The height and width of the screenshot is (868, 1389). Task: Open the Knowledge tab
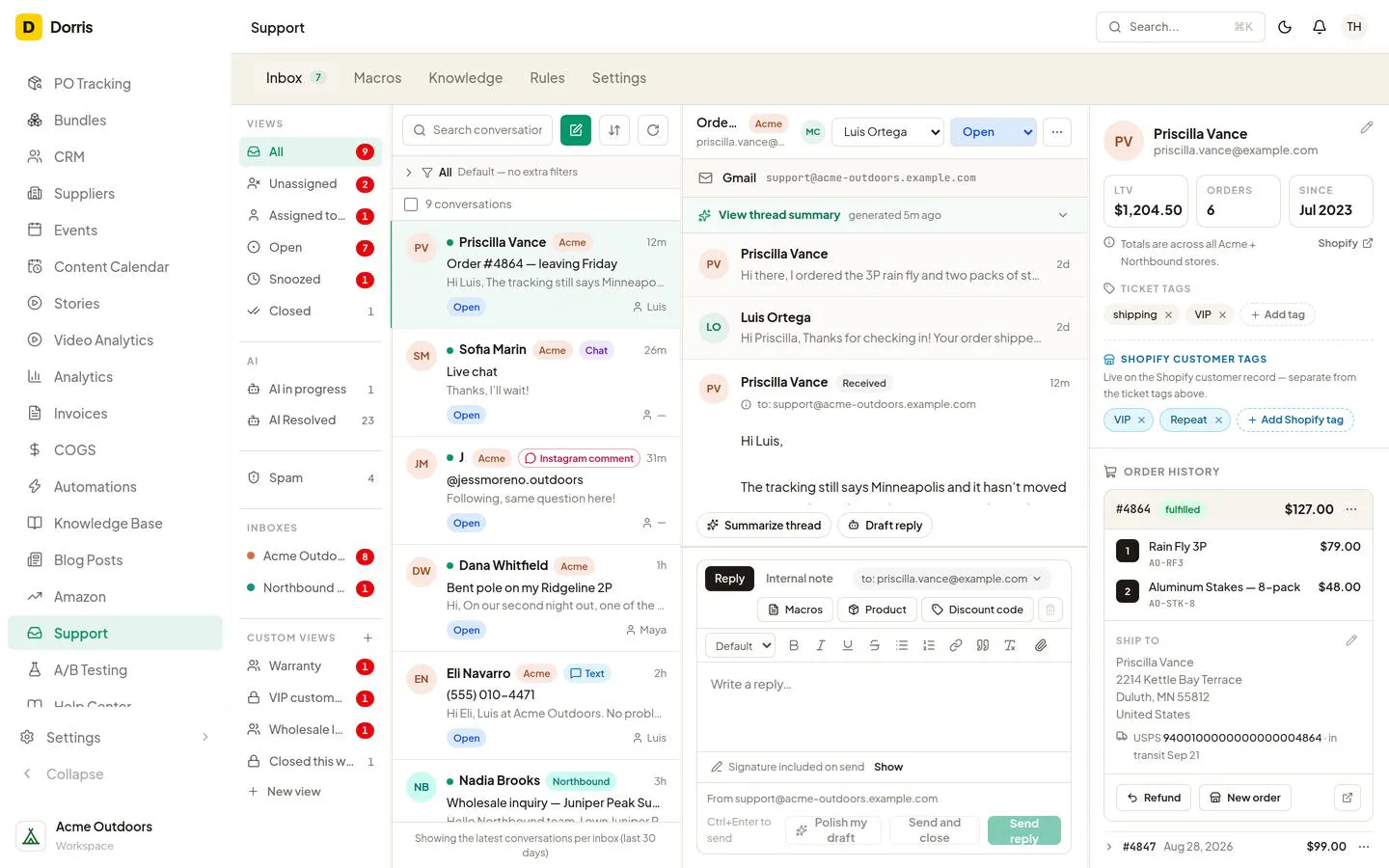(466, 78)
